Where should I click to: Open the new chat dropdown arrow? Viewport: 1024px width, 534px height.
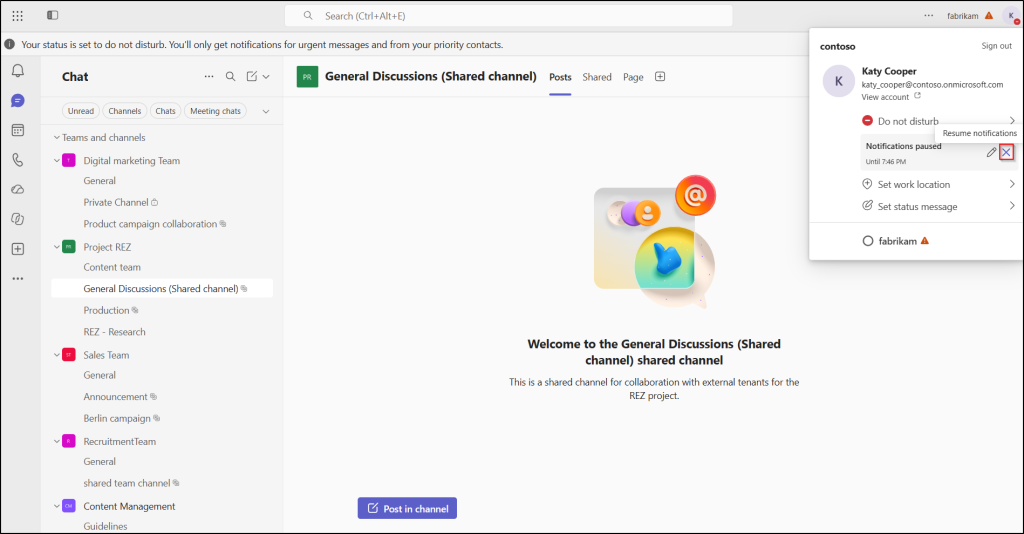[266, 76]
